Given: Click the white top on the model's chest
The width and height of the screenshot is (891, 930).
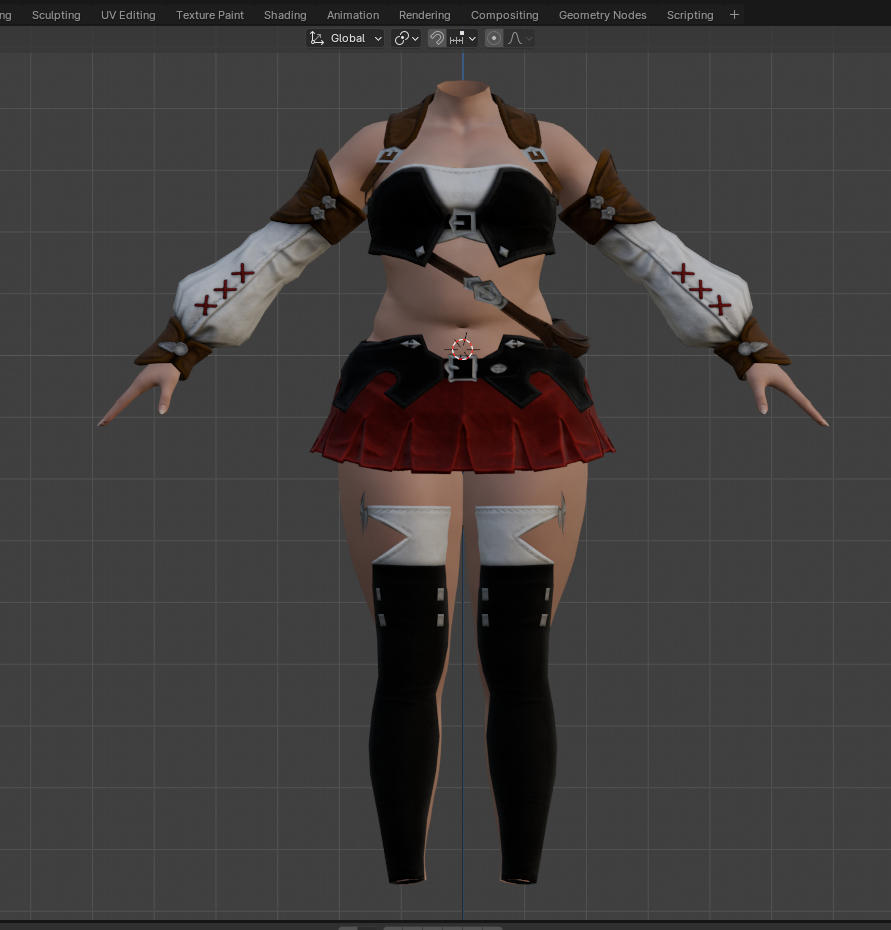Looking at the screenshot, I should (462, 185).
